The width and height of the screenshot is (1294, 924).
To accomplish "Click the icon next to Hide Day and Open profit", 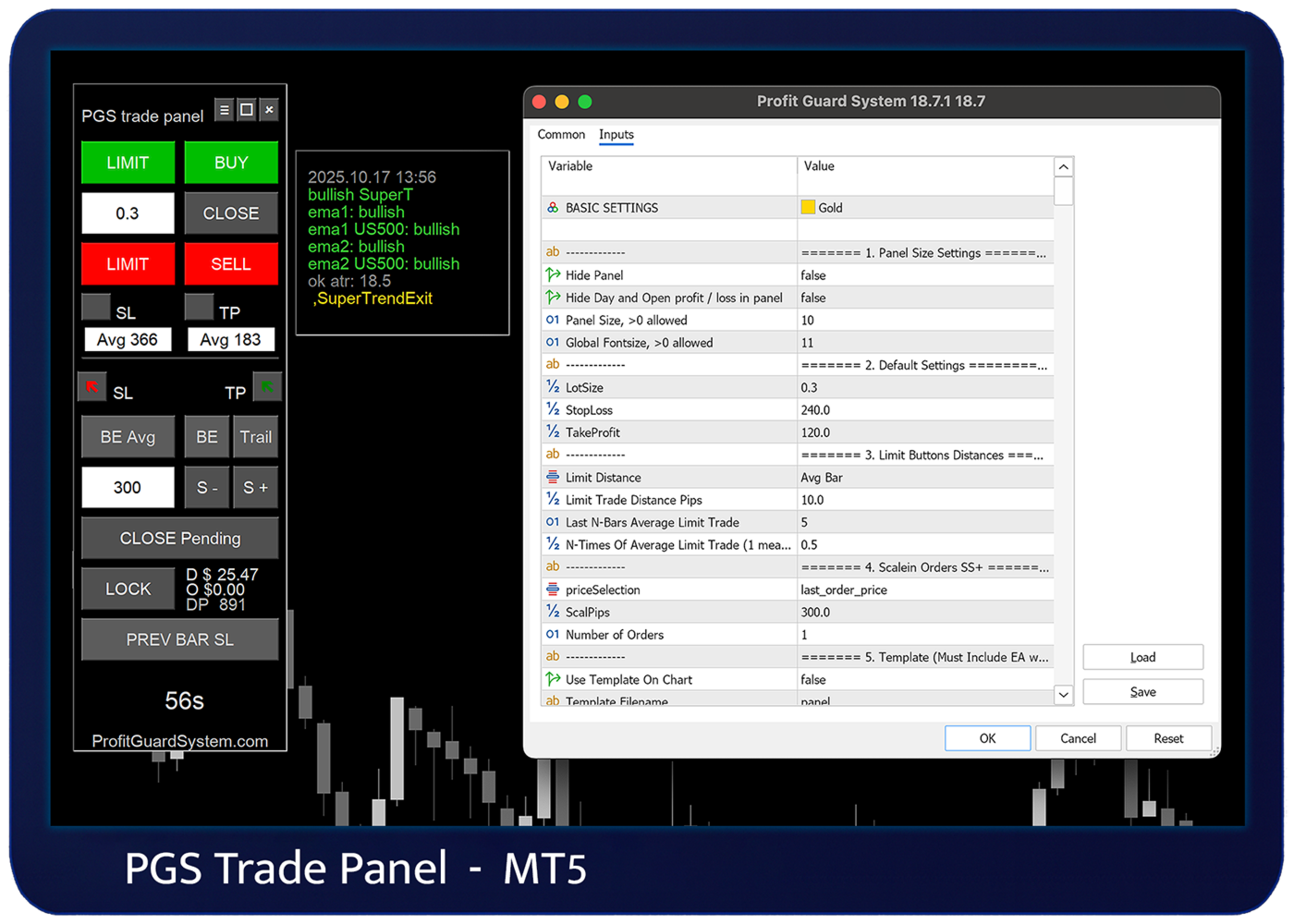I will pyautogui.click(x=553, y=298).
